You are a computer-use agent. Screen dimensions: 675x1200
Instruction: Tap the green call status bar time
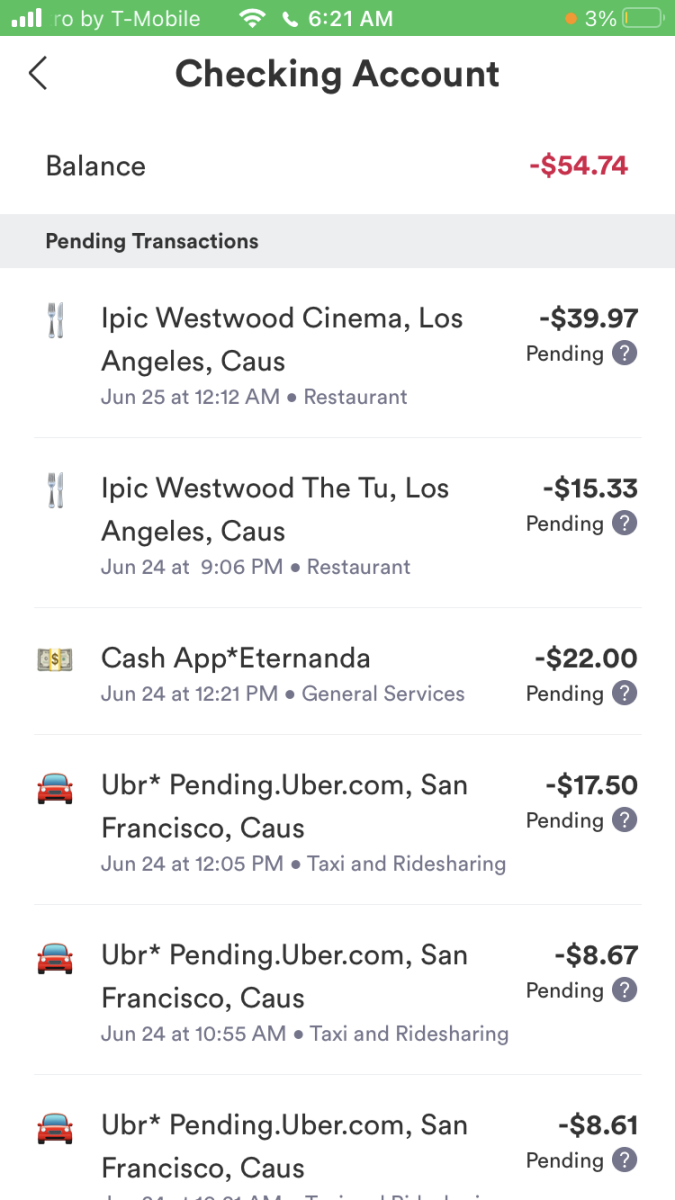coord(350,18)
